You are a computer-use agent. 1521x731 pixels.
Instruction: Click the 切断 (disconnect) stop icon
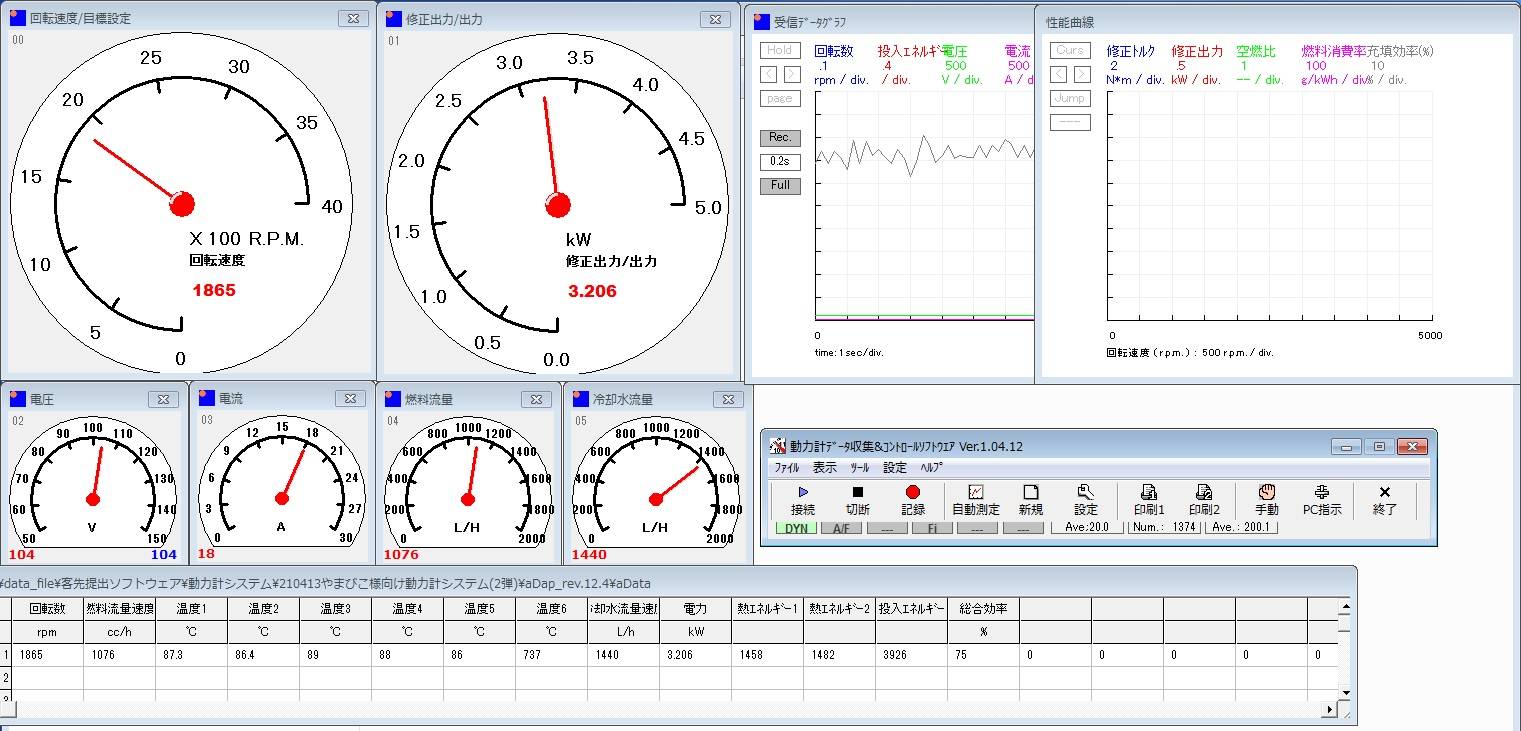(x=857, y=492)
